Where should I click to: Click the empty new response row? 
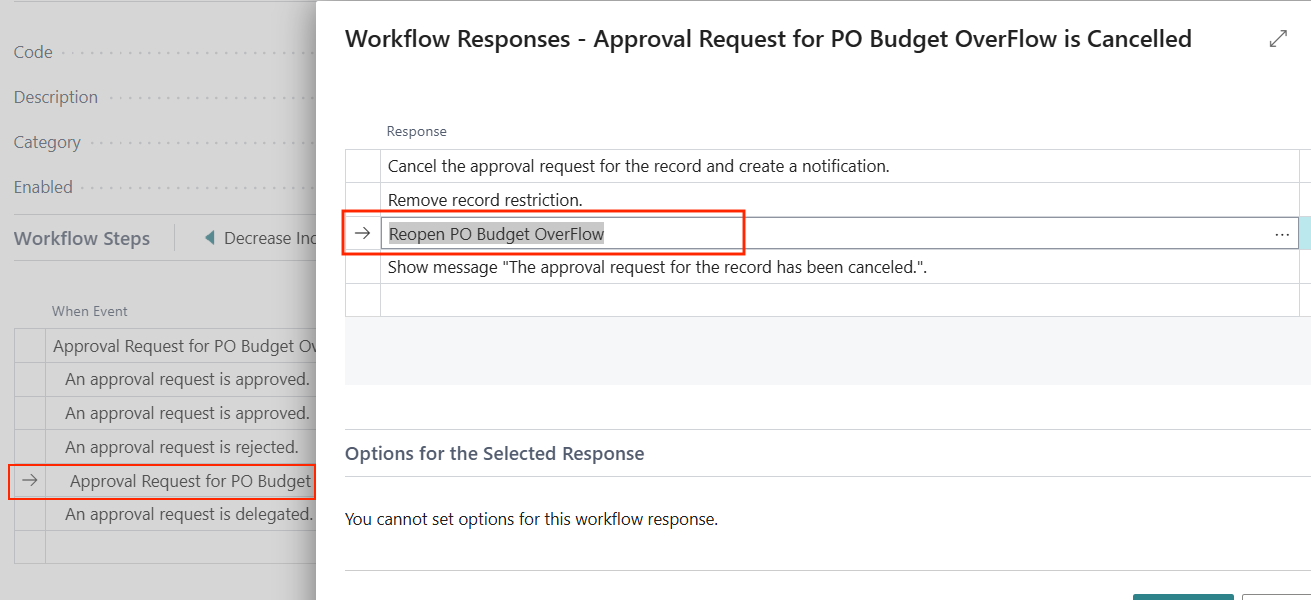[838, 300]
